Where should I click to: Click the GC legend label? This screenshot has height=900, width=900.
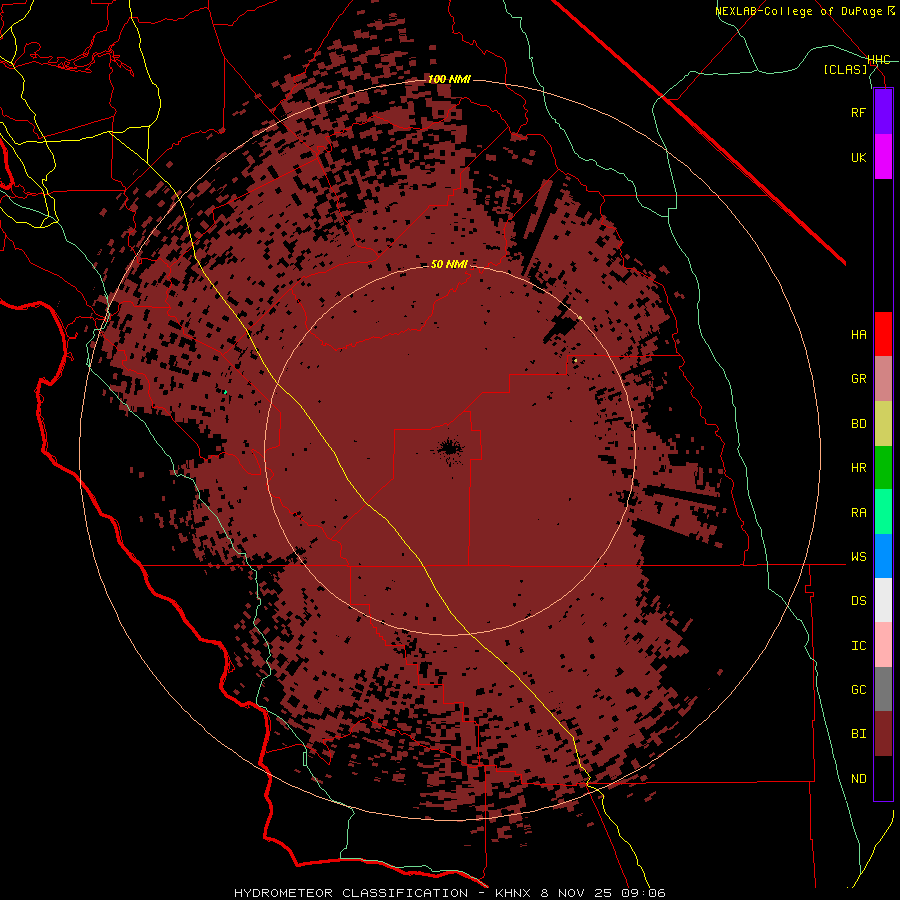(x=858, y=690)
